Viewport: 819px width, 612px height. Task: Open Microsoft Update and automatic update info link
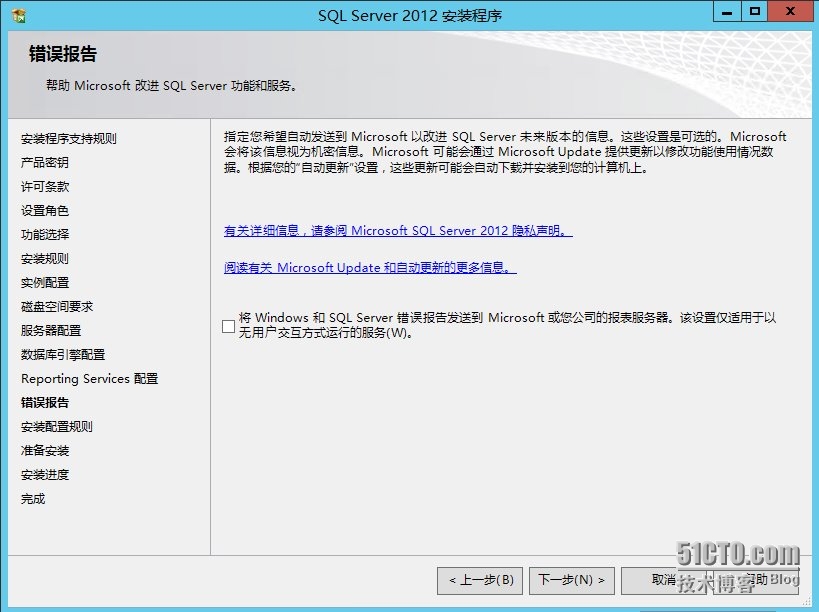click(x=370, y=268)
